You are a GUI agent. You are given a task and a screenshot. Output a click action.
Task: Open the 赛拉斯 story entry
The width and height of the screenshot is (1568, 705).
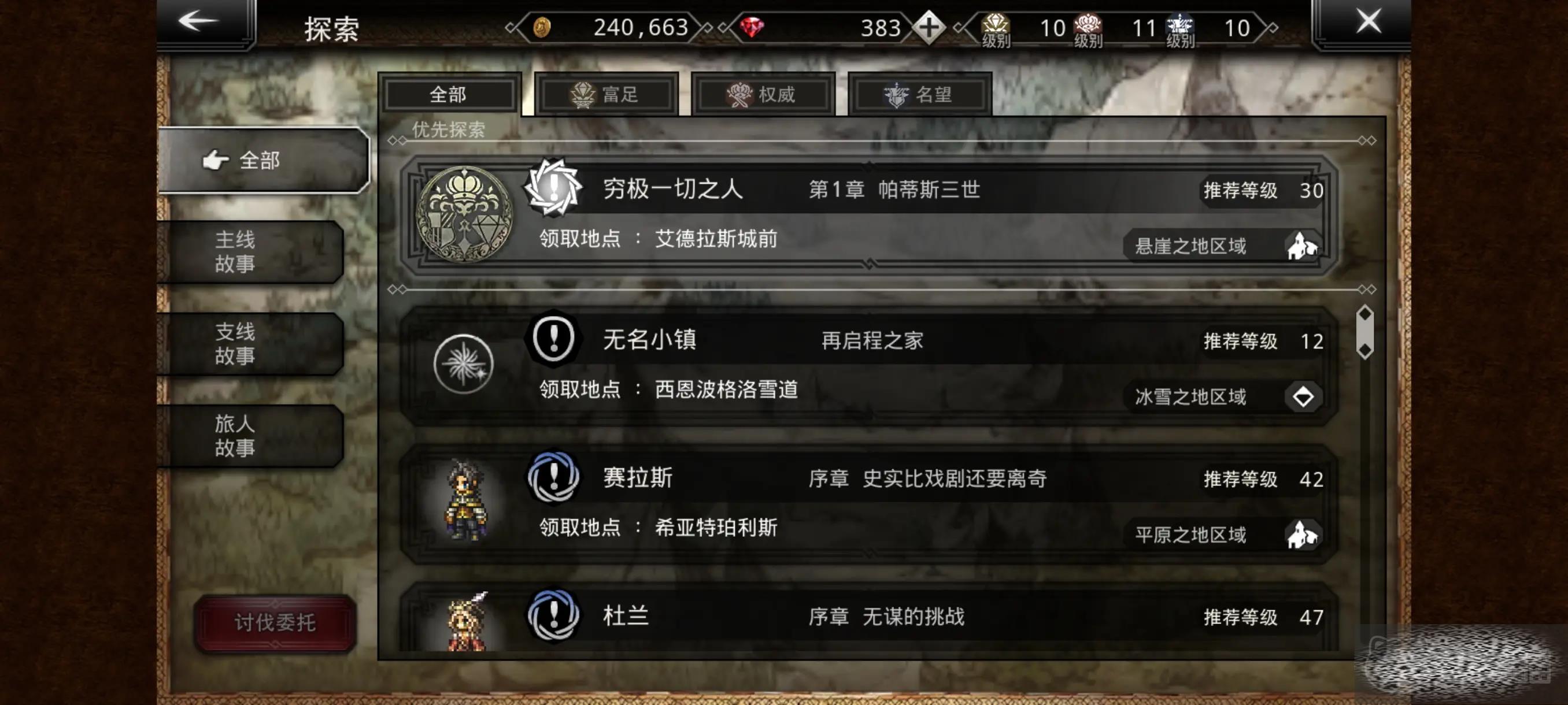tap(868, 504)
